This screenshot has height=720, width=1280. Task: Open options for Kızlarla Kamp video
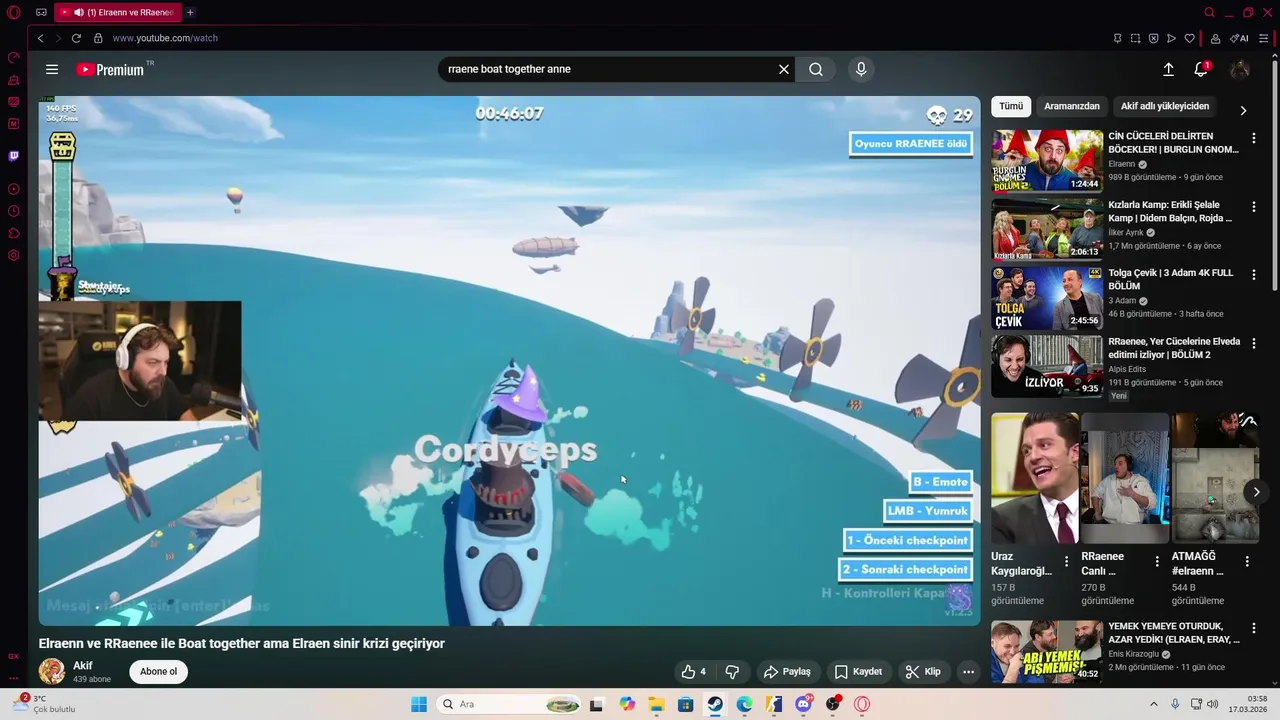(1253, 206)
